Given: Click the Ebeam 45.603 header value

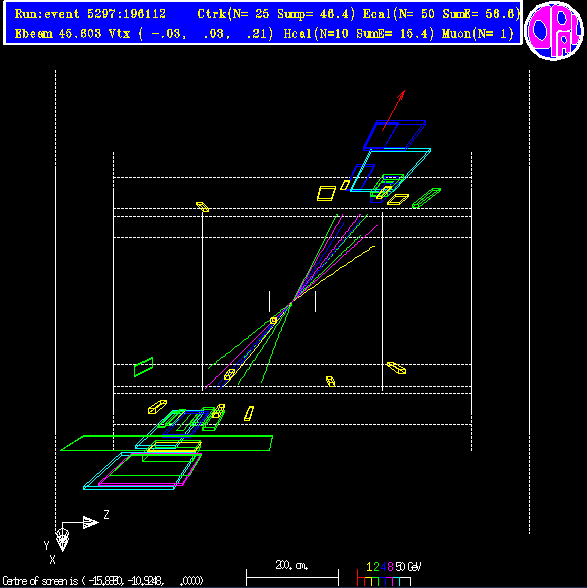Looking at the screenshot, I should [x=58, y=34].
